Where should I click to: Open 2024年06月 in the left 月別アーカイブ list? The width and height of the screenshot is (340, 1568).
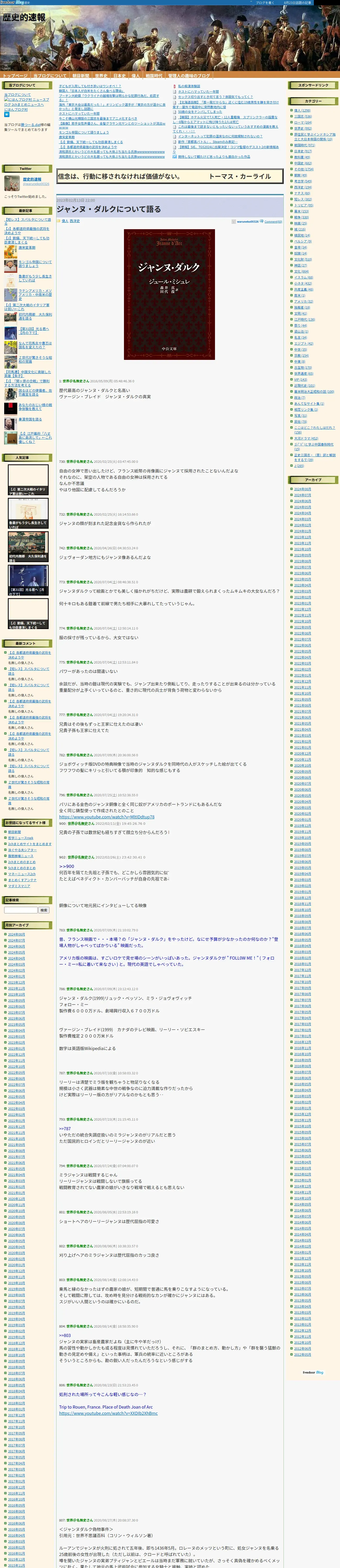pos(16,947)
